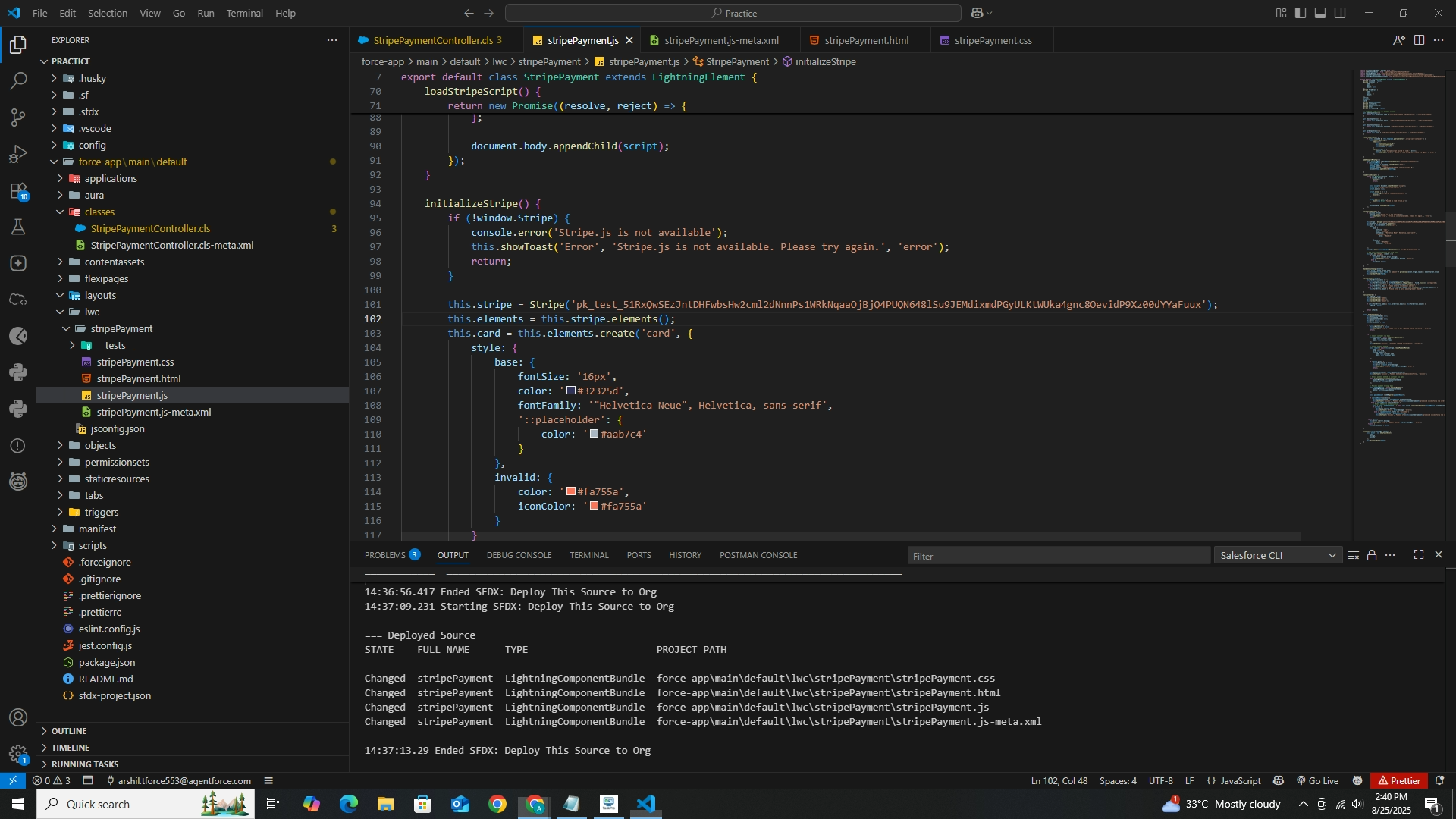Open the Run and Debug view
Viewport: 1456px width, 819px height.
[x=18, y=154]
